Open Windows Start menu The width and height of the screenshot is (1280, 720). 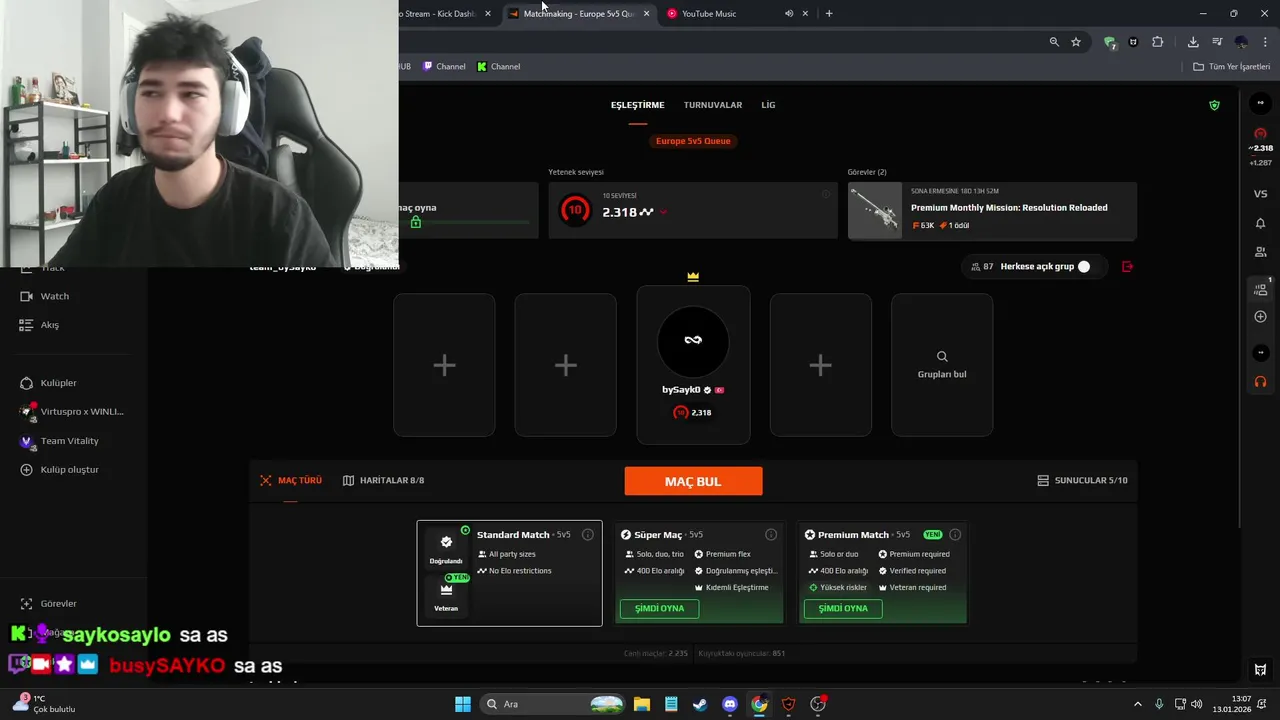(463, 704)
